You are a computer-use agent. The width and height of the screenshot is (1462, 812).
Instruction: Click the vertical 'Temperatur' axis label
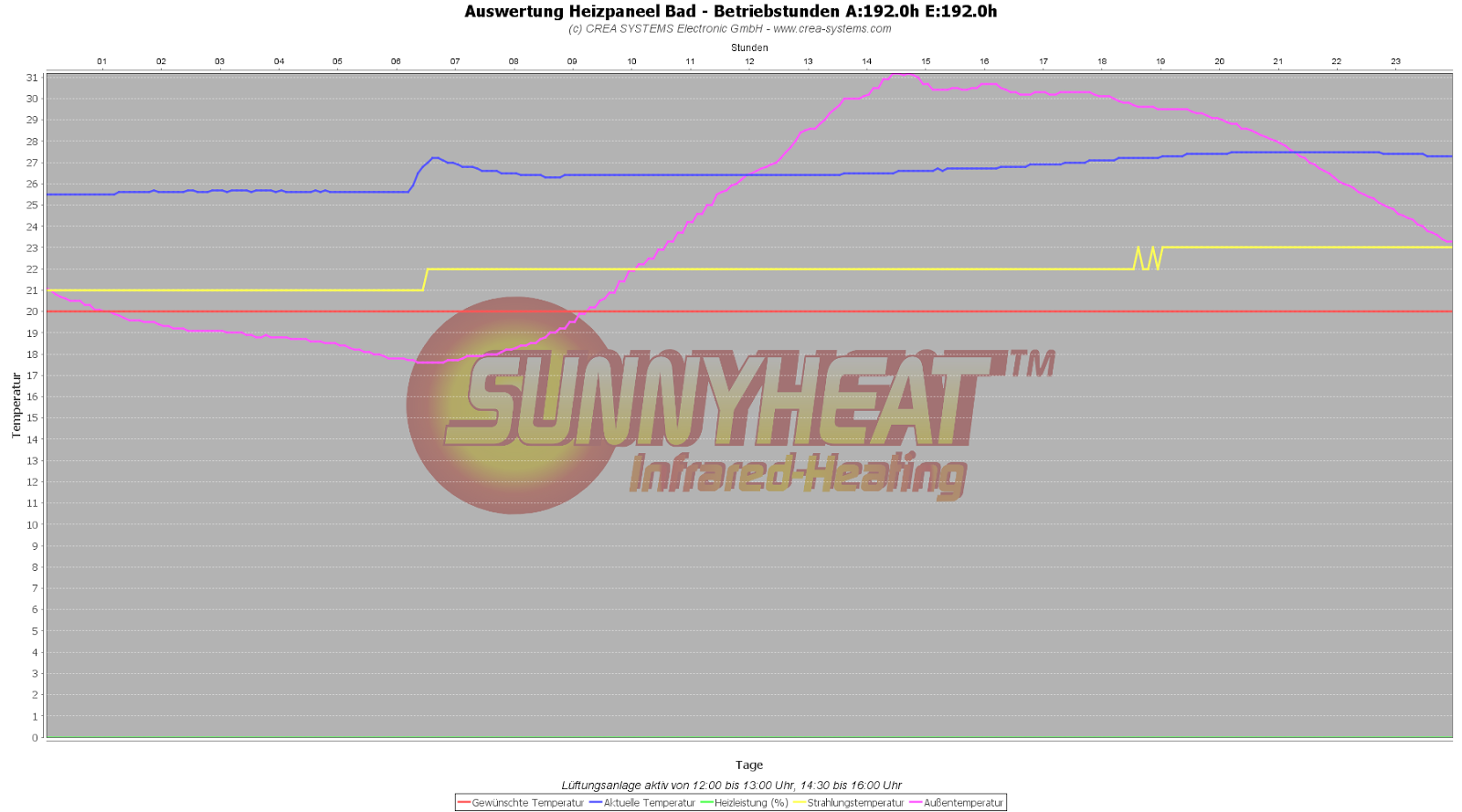[x=16, y=406]
